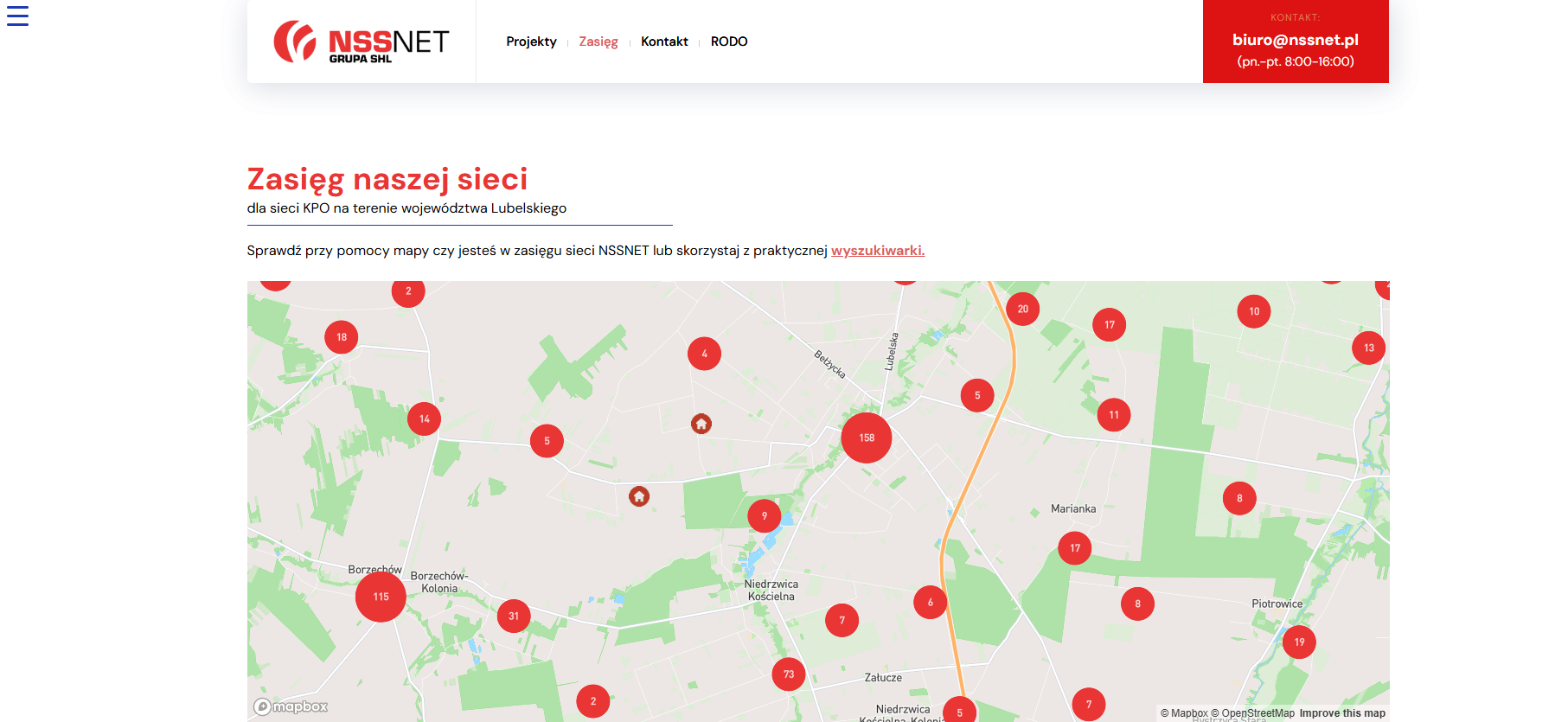Go to the Kontakt page
Image resolution: width=1568 pixels, height=722 pixels.
pos(664,42)
